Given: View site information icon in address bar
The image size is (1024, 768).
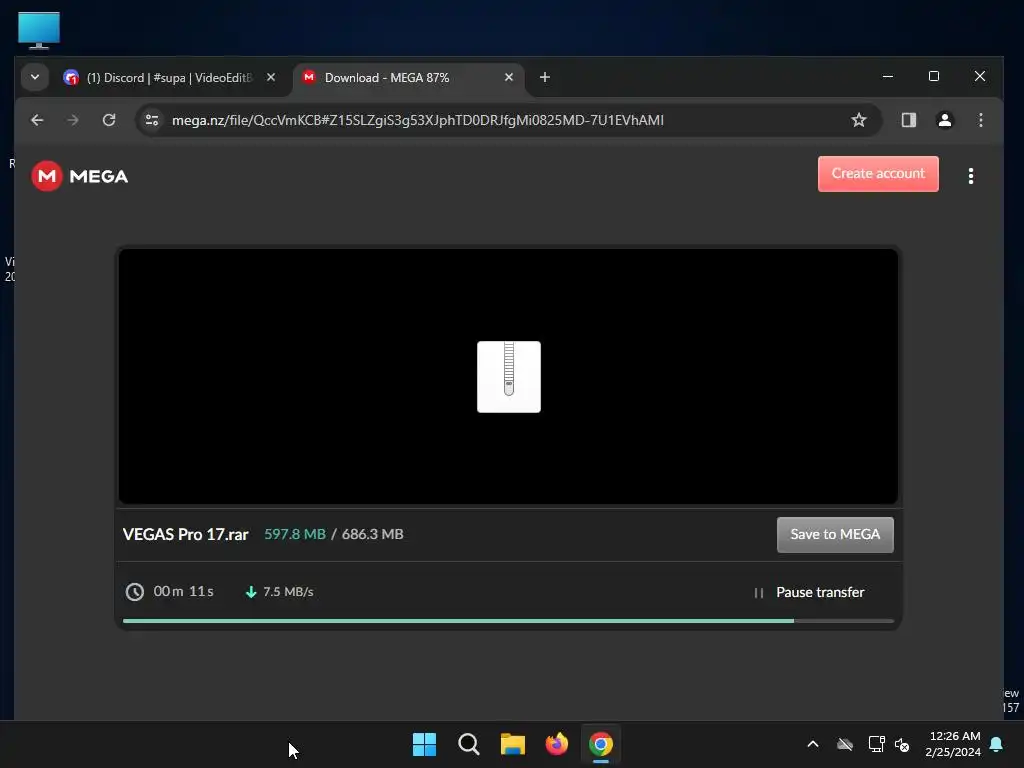Looking at the screenshot, I should (x=152, y=120).
